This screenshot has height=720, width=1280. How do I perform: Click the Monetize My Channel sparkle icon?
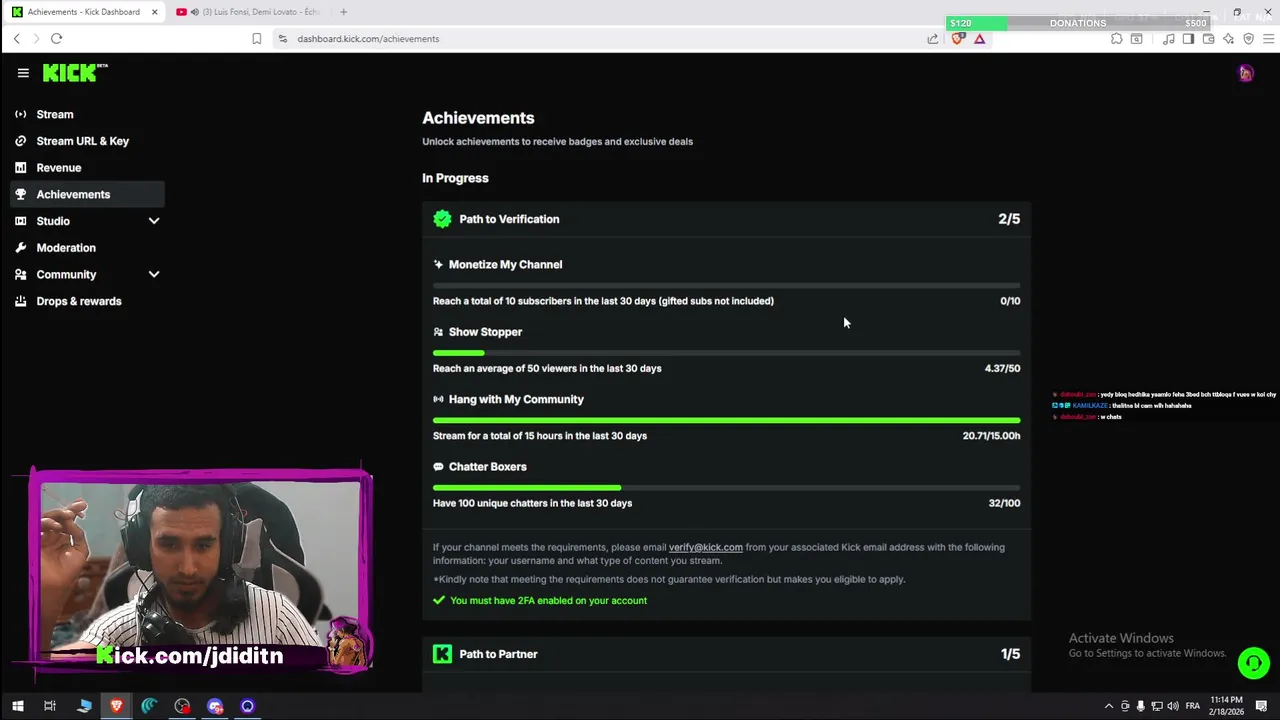click(438, 265)
